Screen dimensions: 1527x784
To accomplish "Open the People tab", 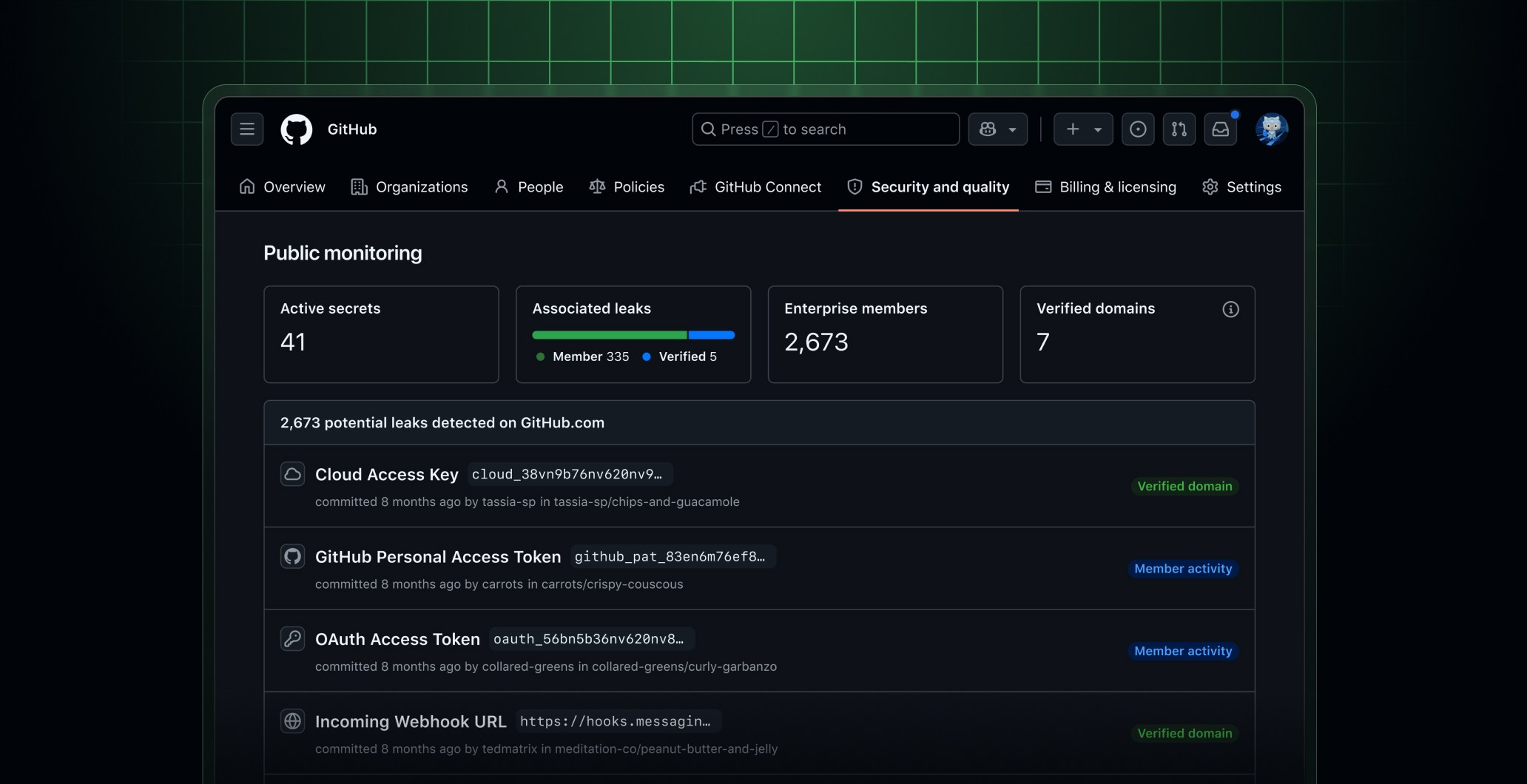I will [529, 187].
